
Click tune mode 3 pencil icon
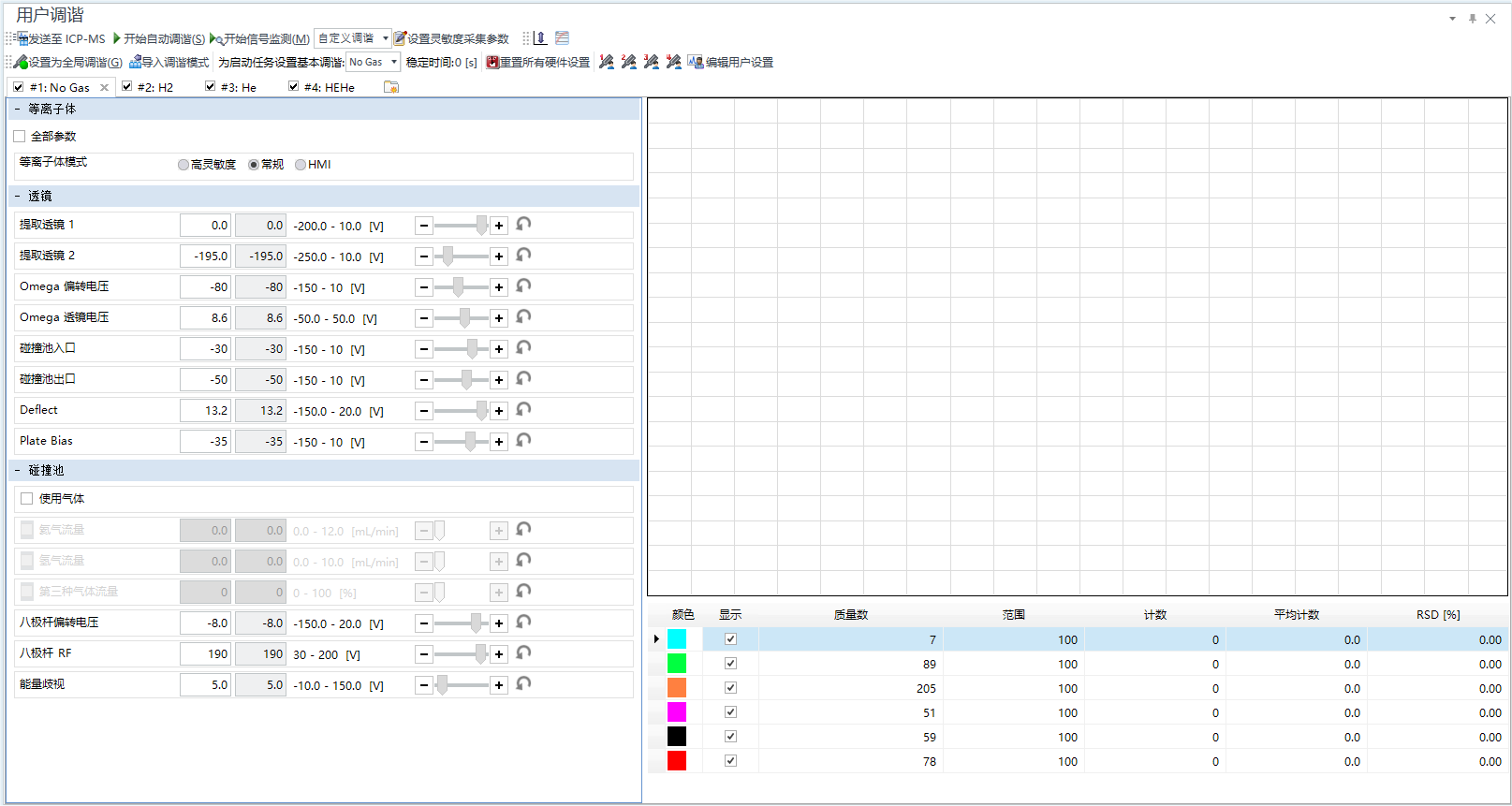click(x=652, y=62)
